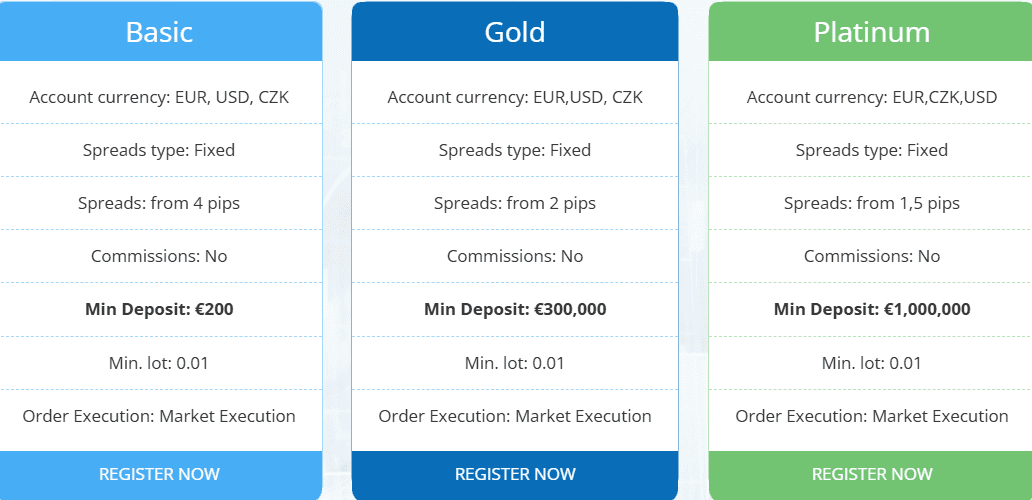Viewport: 1032px width, 500px height.
Task: Click REGISTER NOW under Basic plan
Action: point(159,474)
